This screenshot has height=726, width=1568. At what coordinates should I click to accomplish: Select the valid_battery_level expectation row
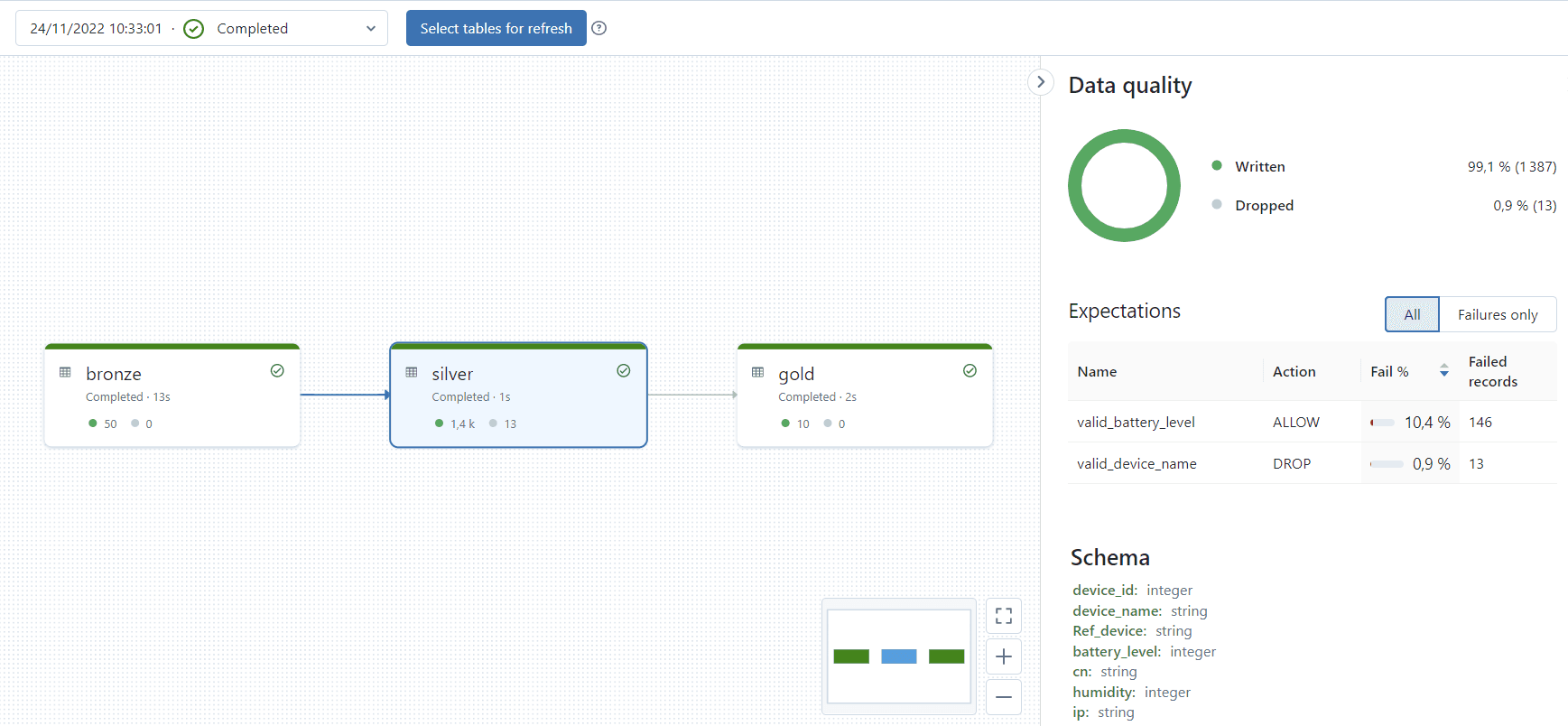click(1136, 422)
